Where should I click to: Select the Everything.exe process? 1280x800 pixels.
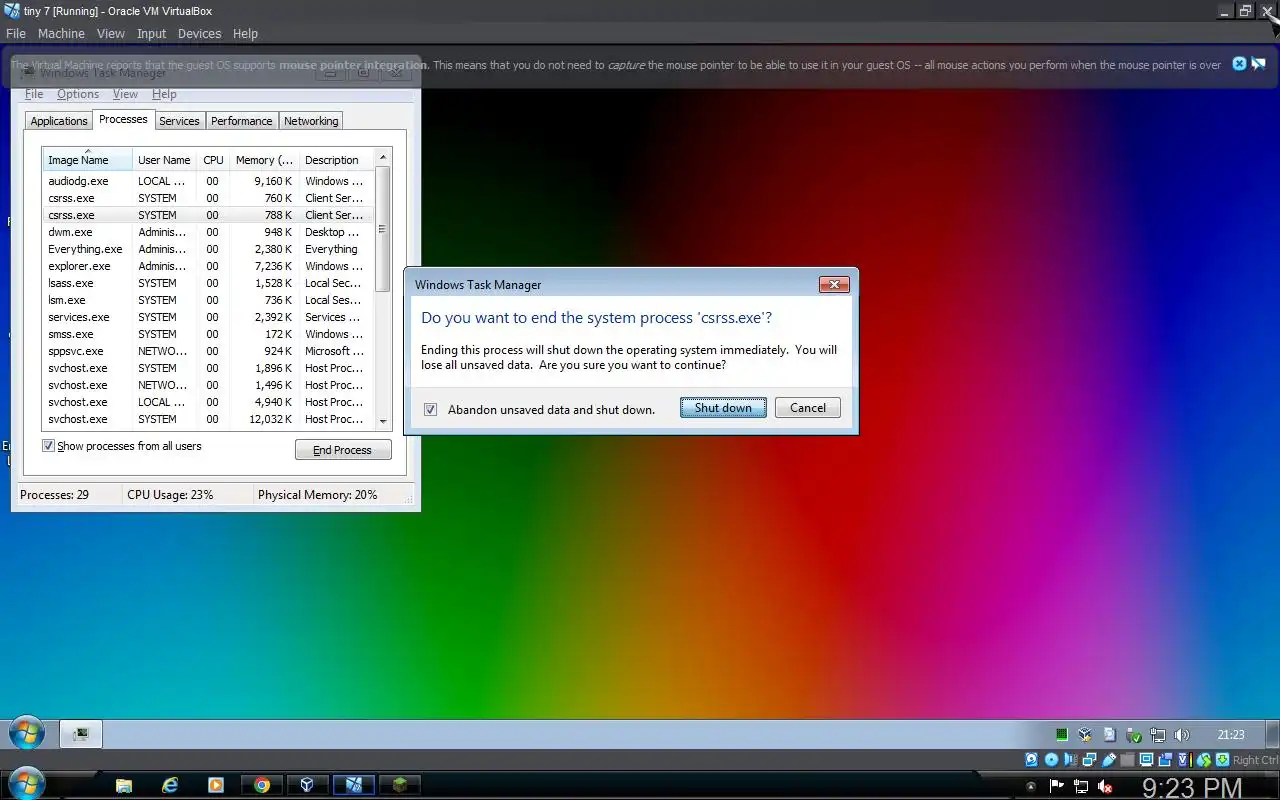coord(207,249)
